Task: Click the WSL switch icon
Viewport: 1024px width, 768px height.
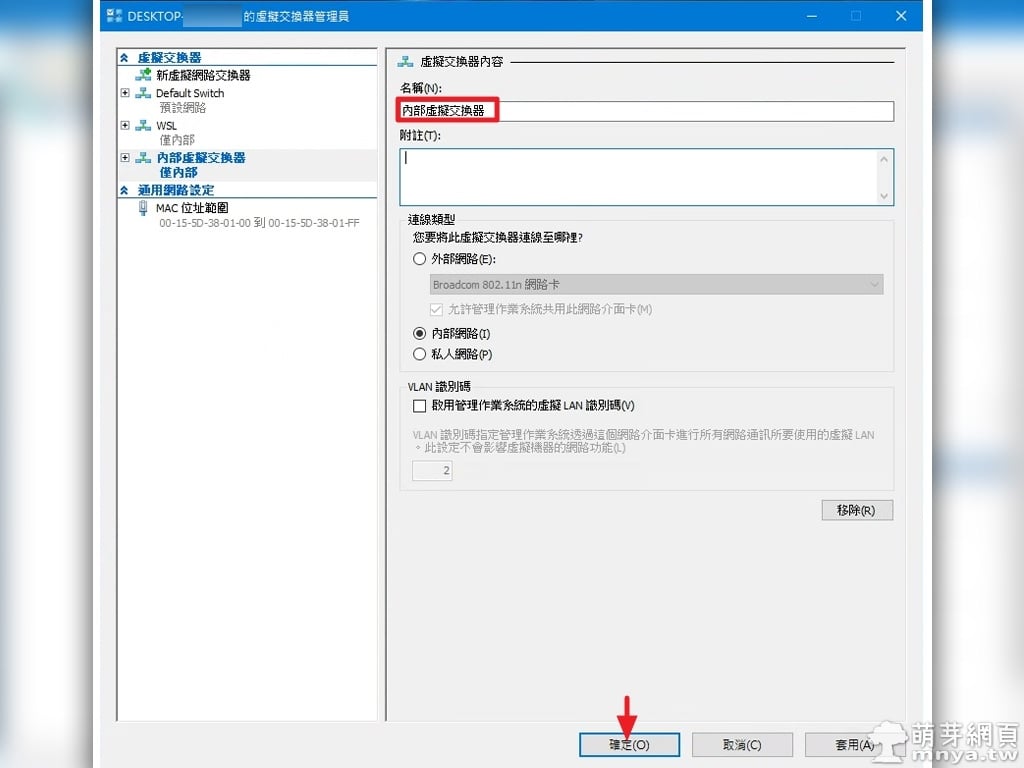Action: [x=143, y=126]
